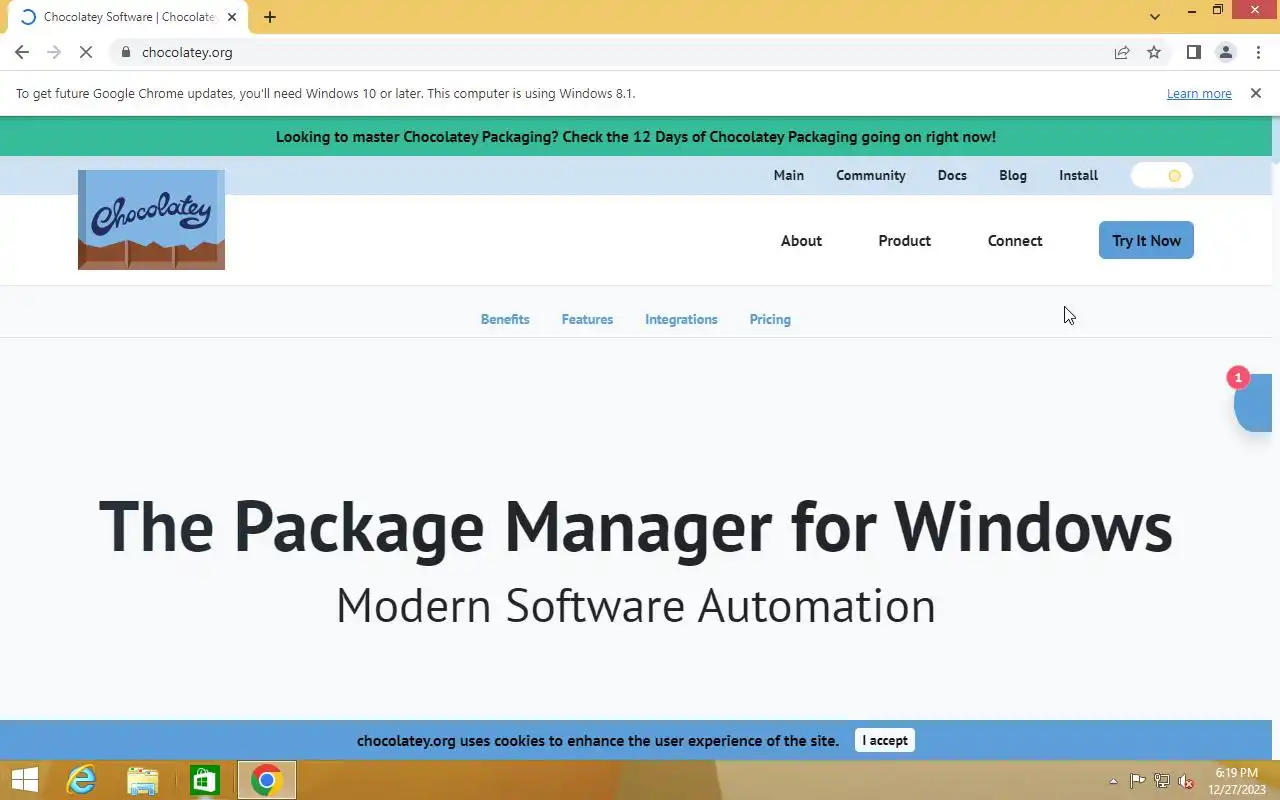Go back with browser back arrow
The width and height of the screenshot is (1280, 800).
pyautogui.click(x=22, y=52)
